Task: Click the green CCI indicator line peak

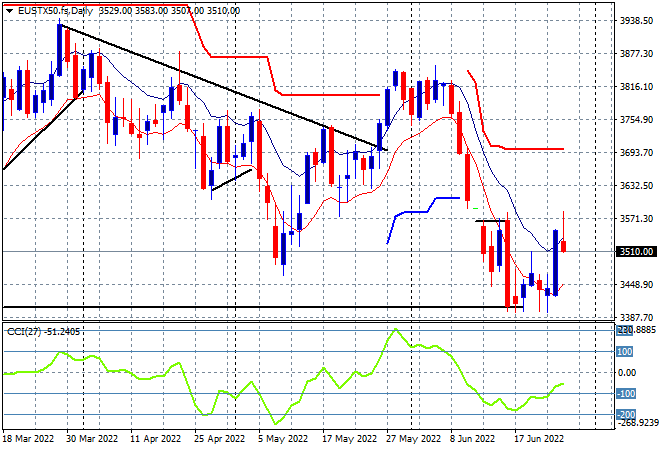Action: (x=395, y=330)
